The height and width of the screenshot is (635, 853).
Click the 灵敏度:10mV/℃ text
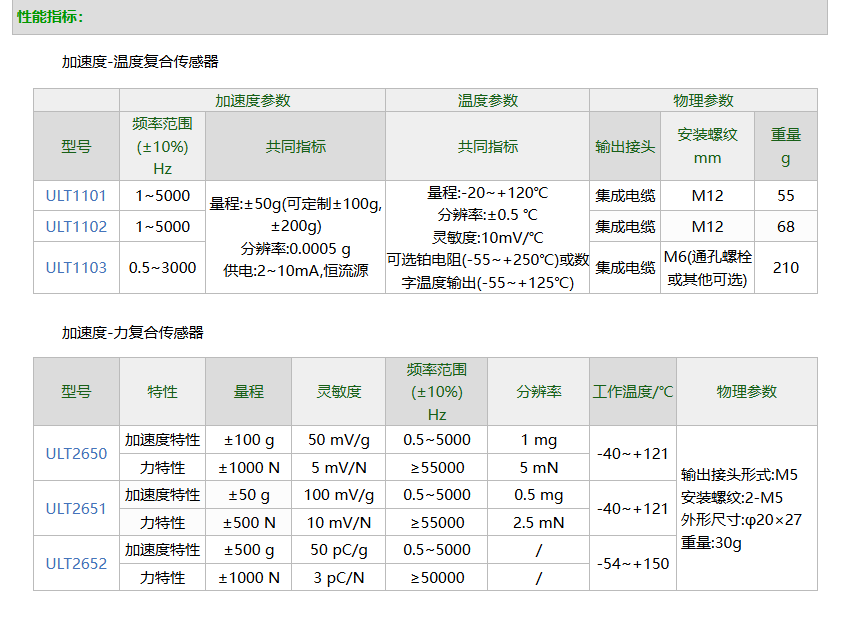pos(487,238)
